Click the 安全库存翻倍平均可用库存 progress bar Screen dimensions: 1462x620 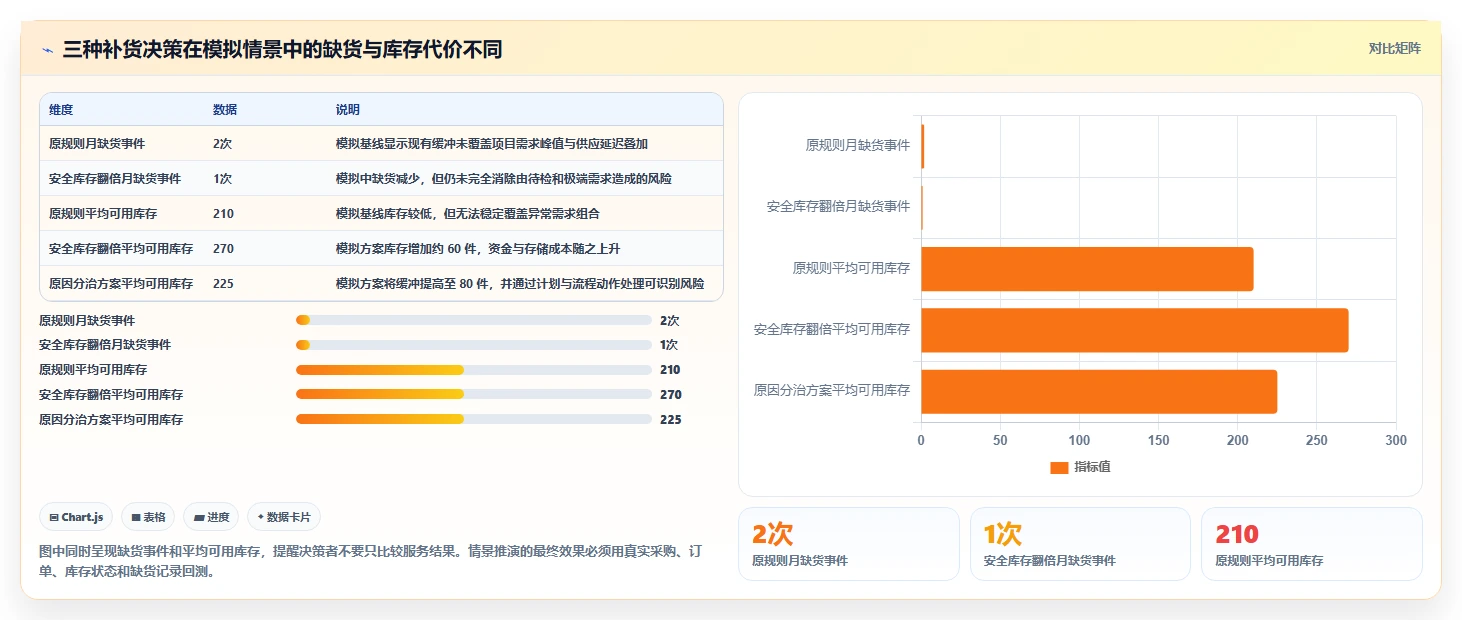(x=474, y=394)
